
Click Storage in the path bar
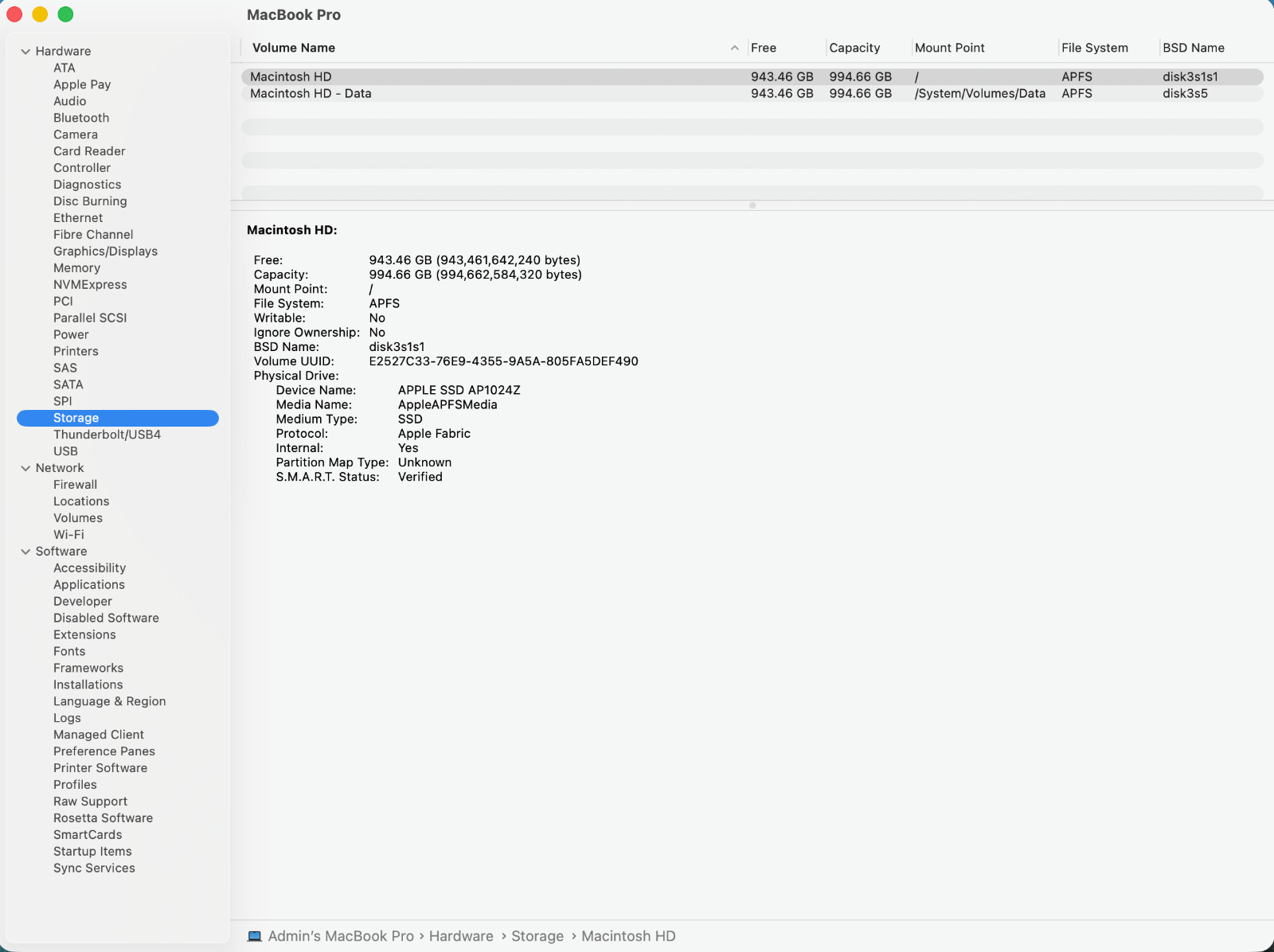pos(537,937)
